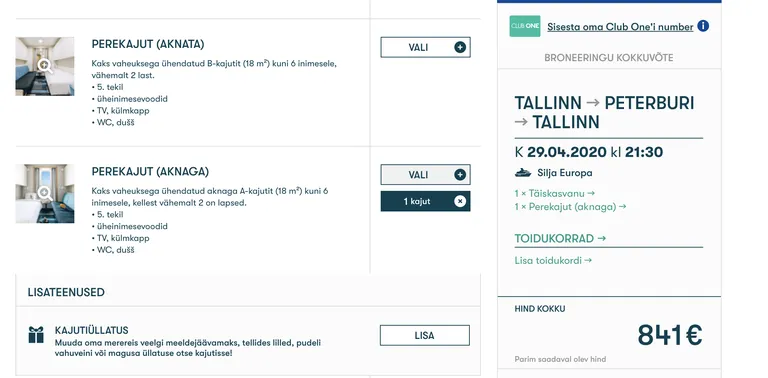The height and width of the screenshot is (378, 768).
Task: Click the Kajutiüllatus service title
Action: pyautogui.click(x=92, y=331)
